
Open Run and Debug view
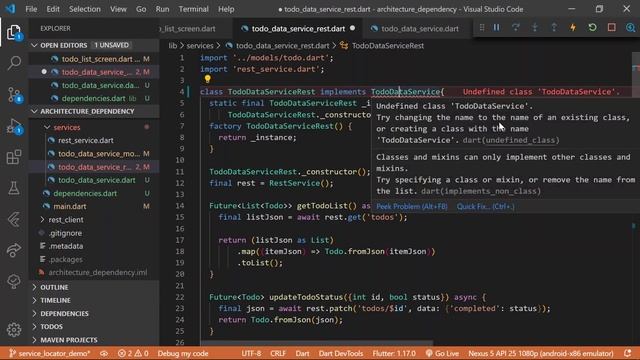coord(14,127)
